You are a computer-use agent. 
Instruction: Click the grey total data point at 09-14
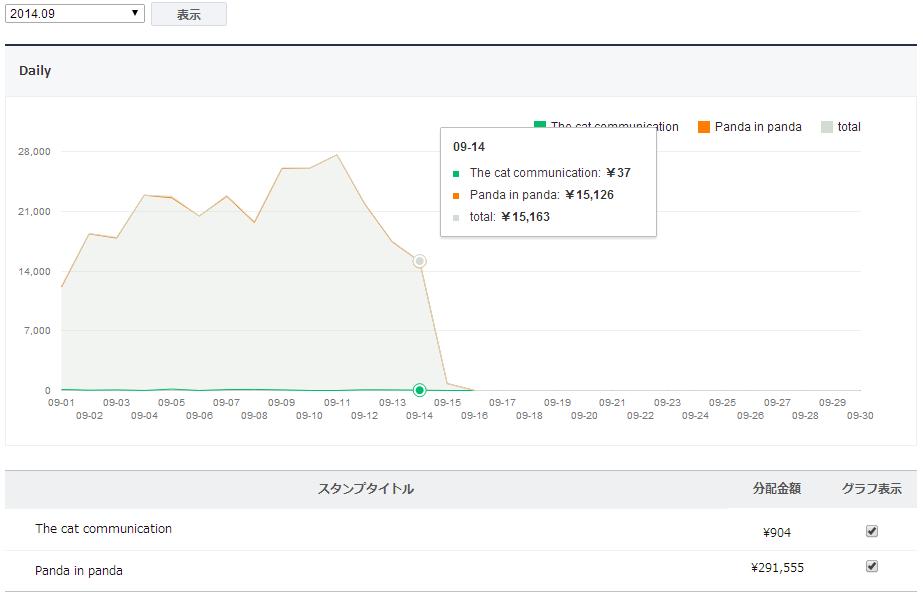coord(420,261)
